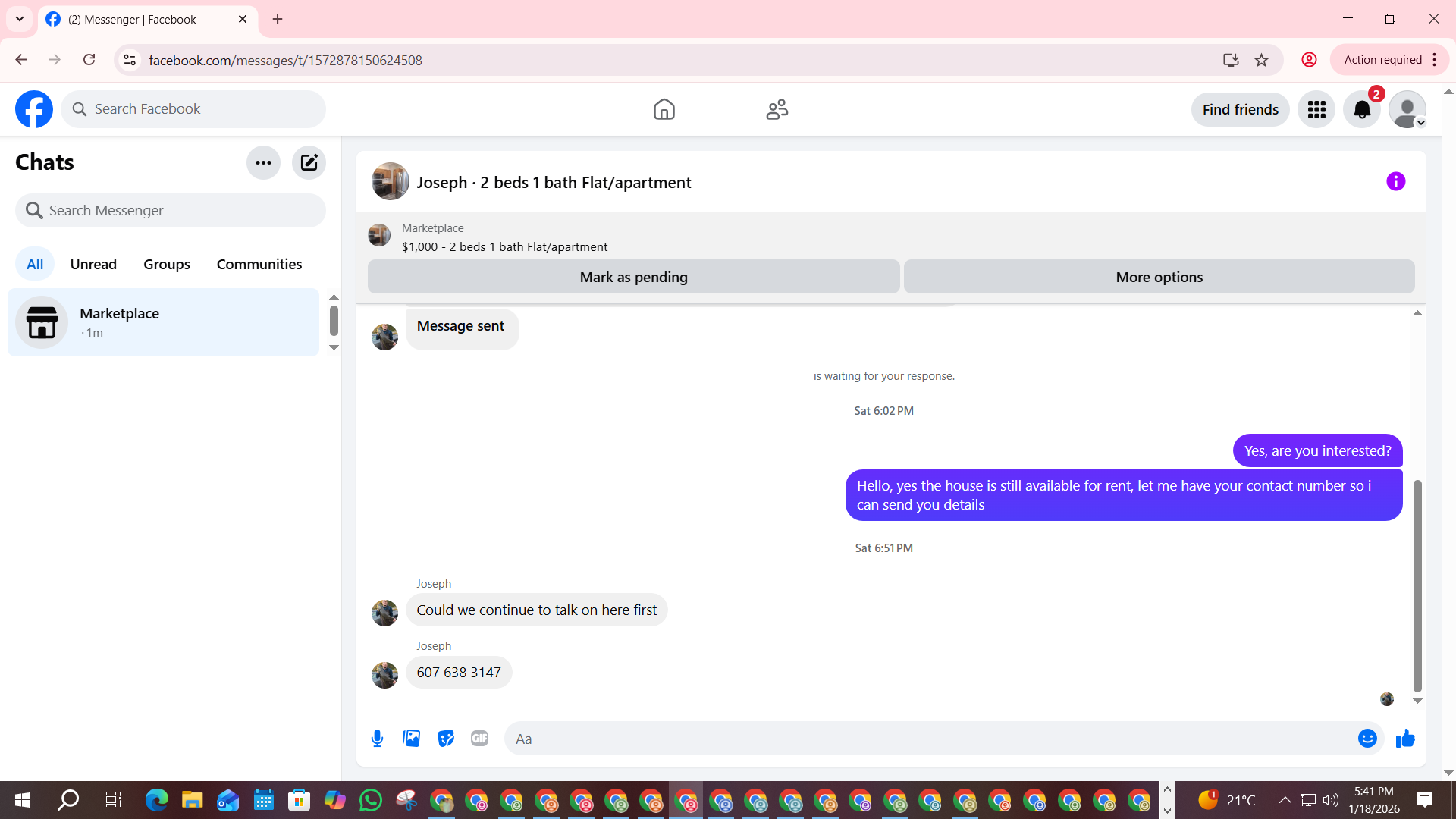Send a thumbs-up like
This screenshot has width=1456, height=819.
pos(1405,738)
